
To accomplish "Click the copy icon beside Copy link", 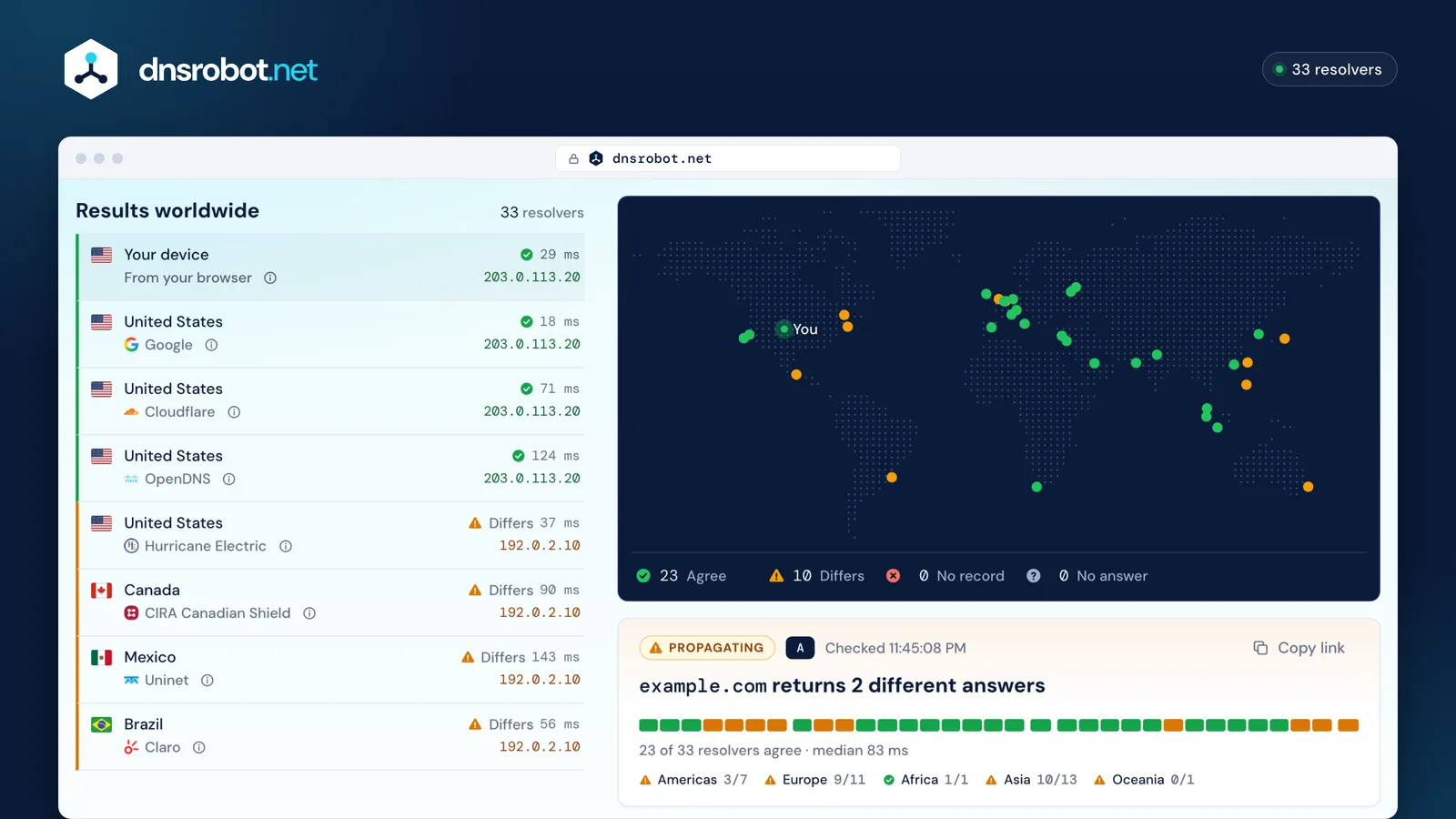I will point(1260,648).
